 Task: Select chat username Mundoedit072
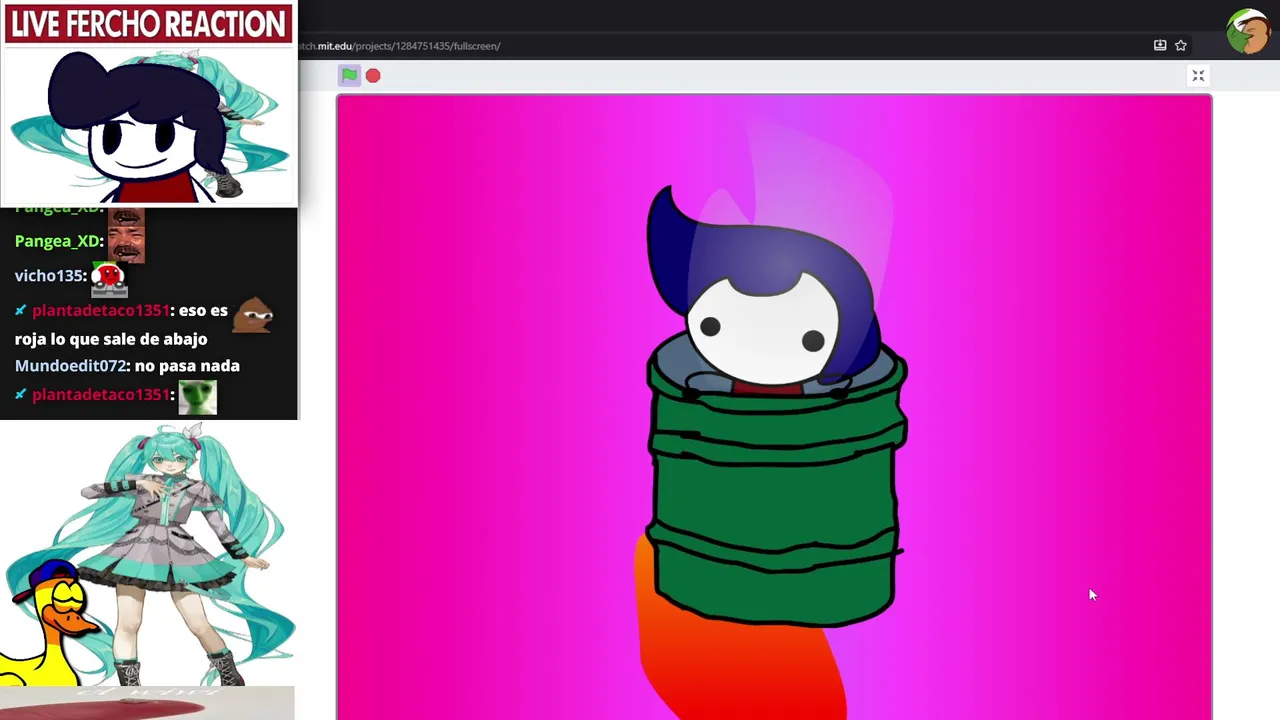70,366
